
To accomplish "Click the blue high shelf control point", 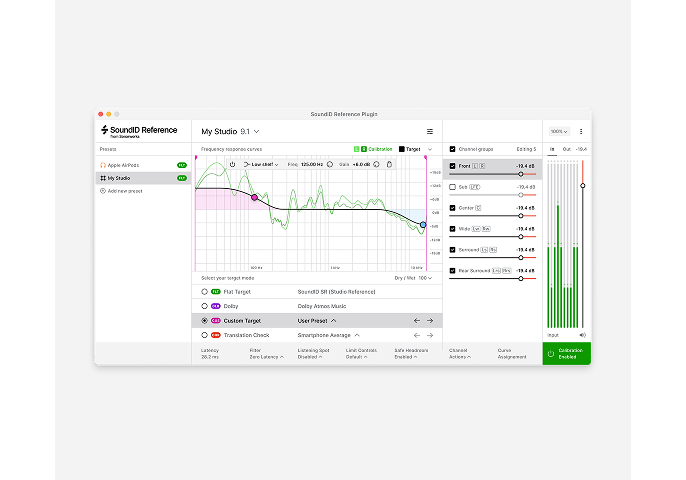I will coord(423,224).
